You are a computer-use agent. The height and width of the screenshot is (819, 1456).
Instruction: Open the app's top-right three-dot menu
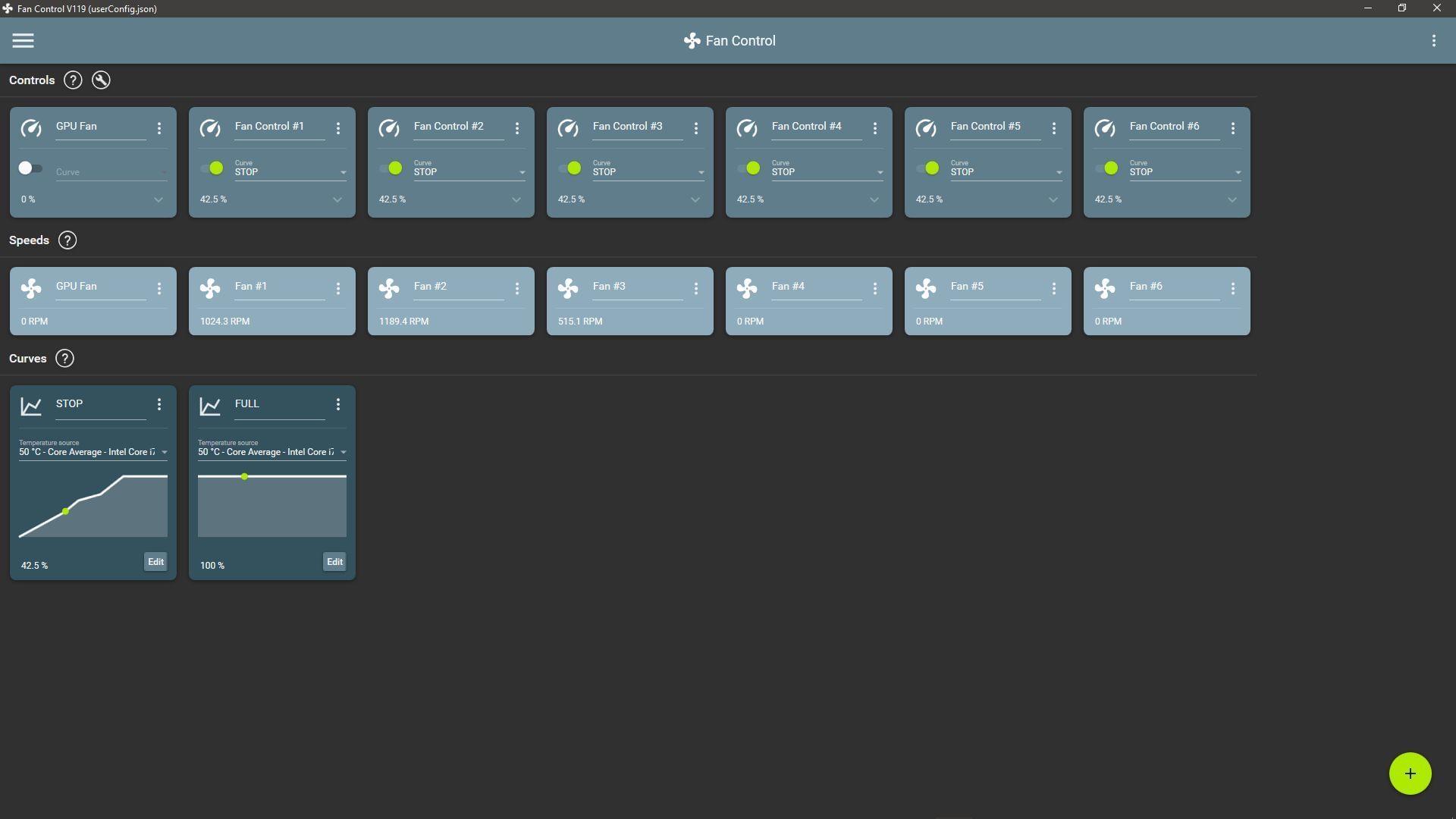1433,41
